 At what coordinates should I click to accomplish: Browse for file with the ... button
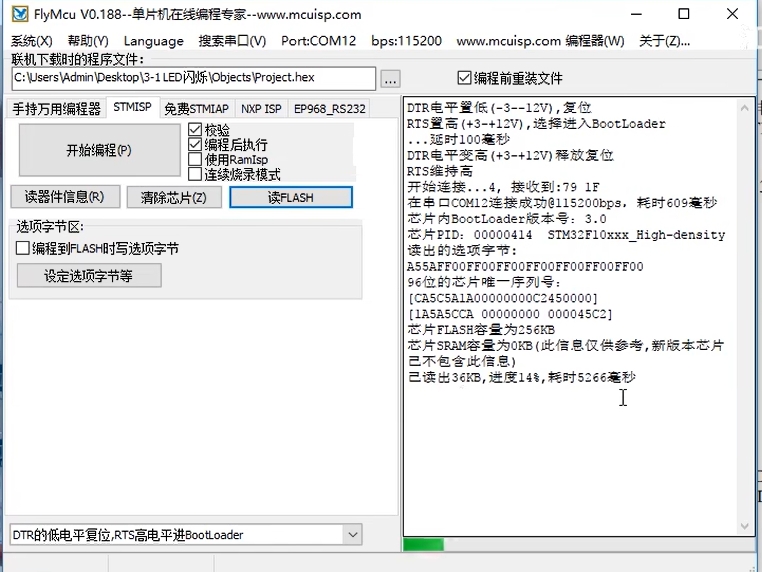390,79
